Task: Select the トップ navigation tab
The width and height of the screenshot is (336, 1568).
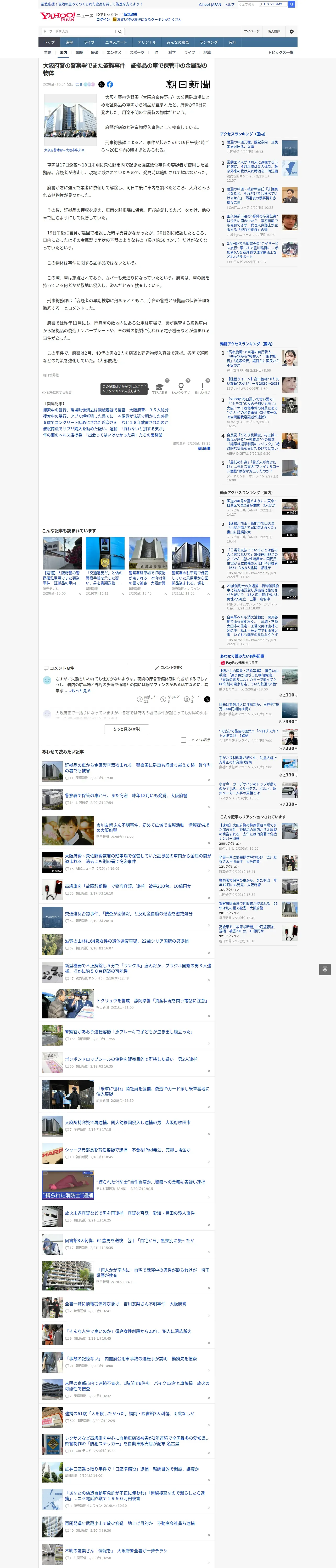Action: tap(49, 43)
